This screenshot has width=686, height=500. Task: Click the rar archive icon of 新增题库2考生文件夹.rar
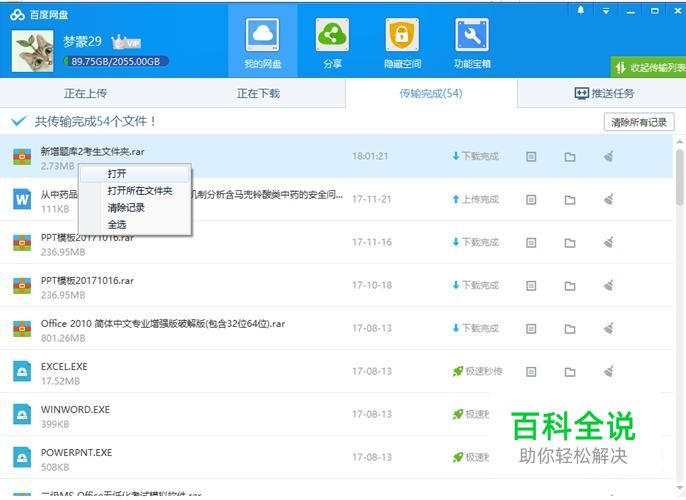pos(22,156)
